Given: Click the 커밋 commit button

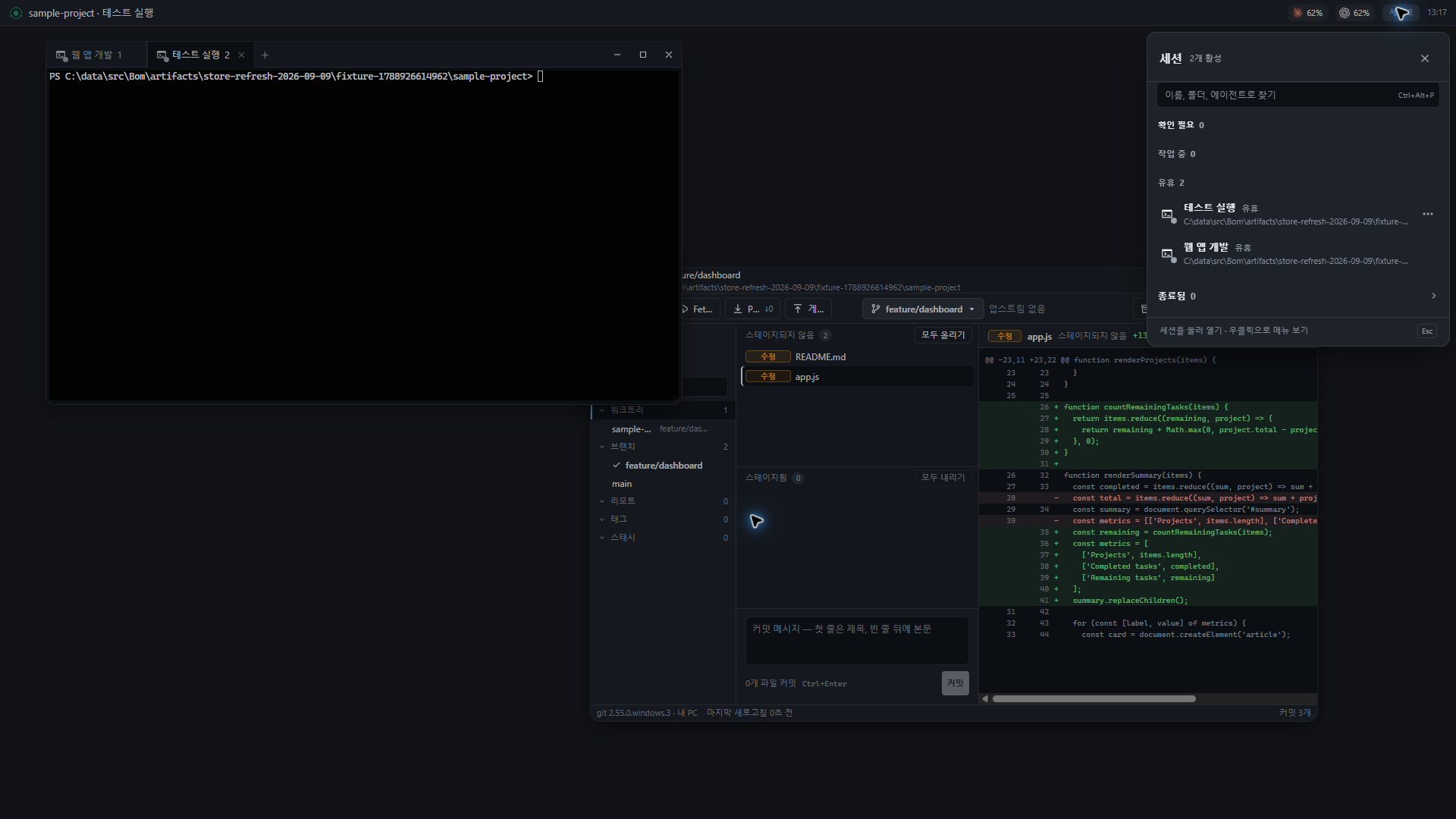Looking at the screenshot, I should [955, 683].
